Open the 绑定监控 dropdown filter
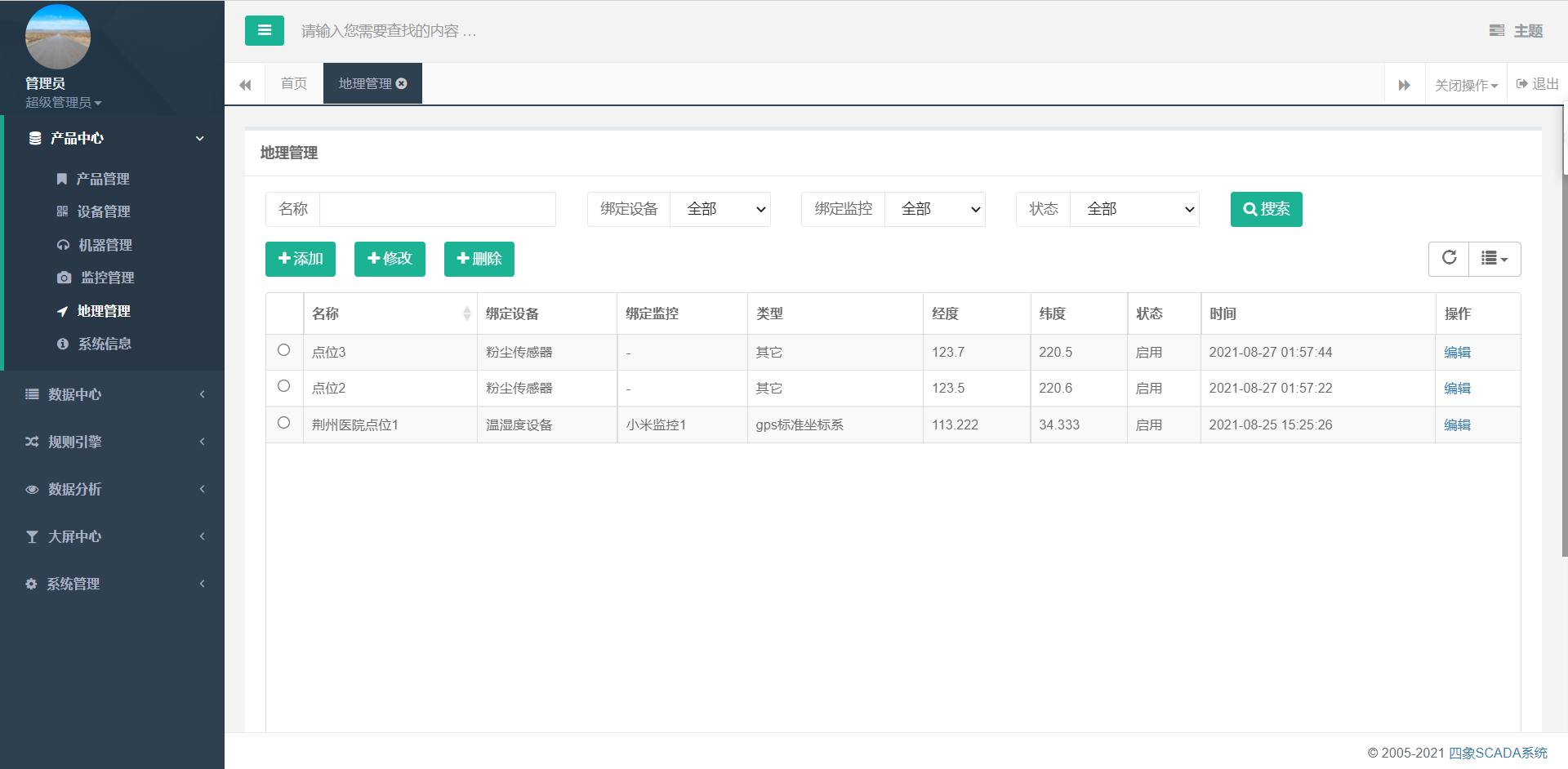This screenshot has width=1568, height=769. click(934, 210)
